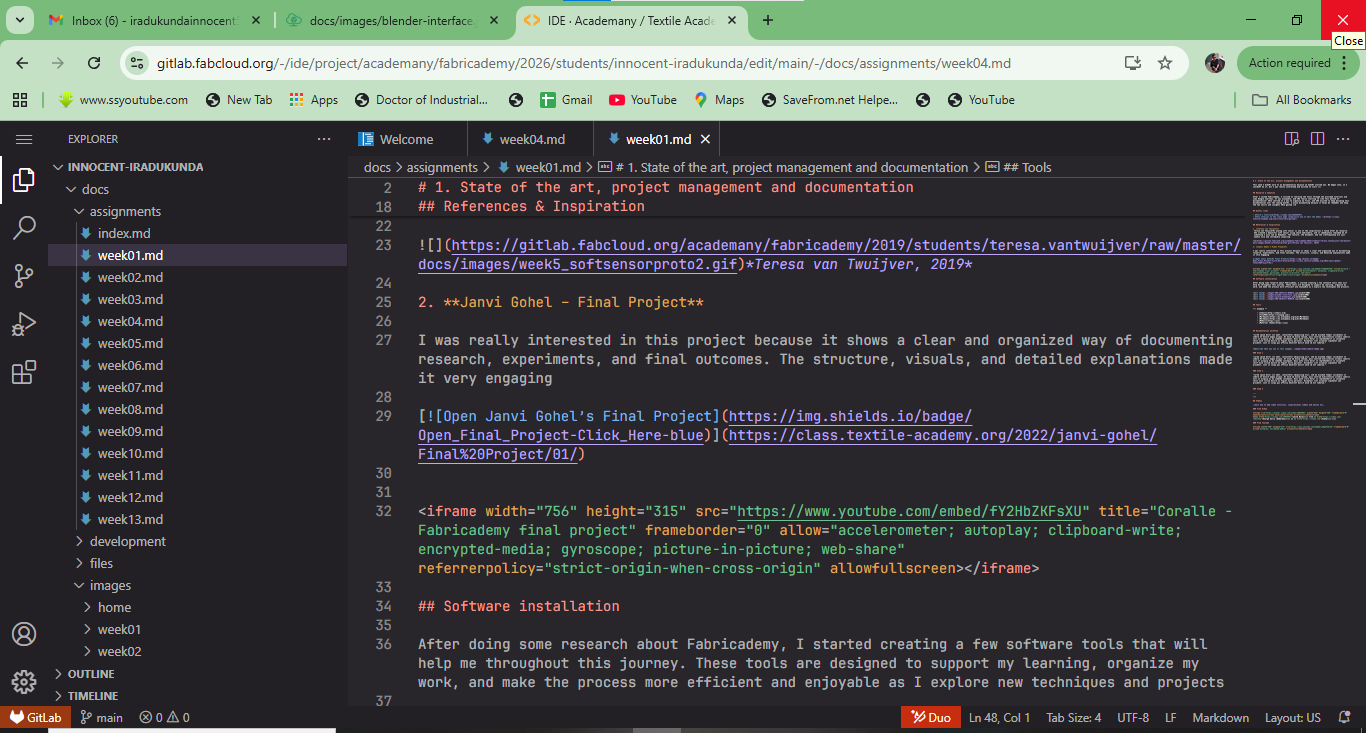Click the GitLab Duo status bar item
Image resolution: width=1366 pixels, height=733 pixels.
(x=929, y=717)
